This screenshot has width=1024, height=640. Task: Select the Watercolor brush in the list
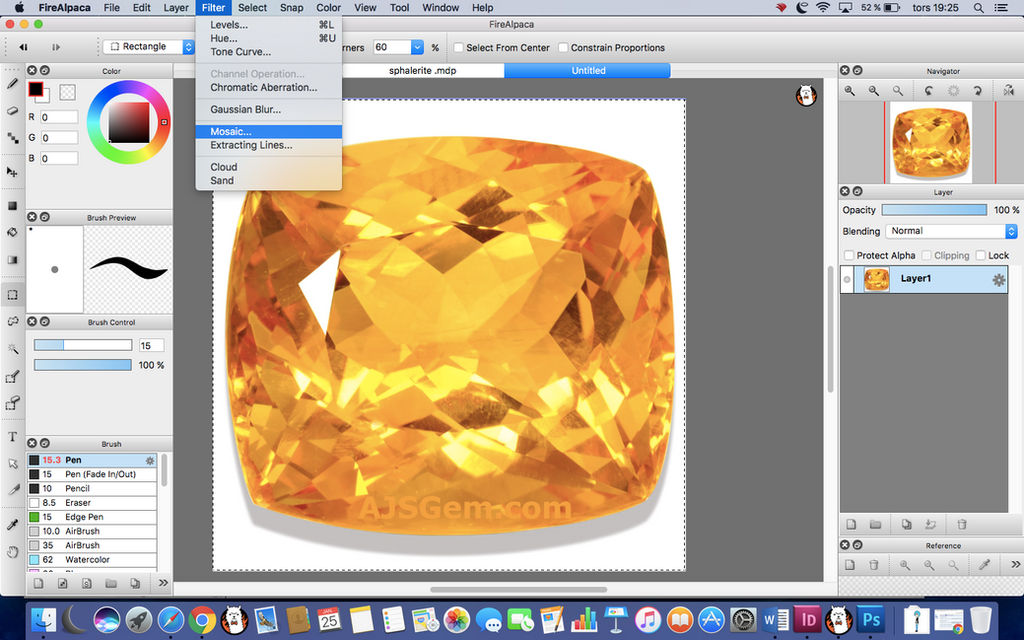[x=92, y=560]
